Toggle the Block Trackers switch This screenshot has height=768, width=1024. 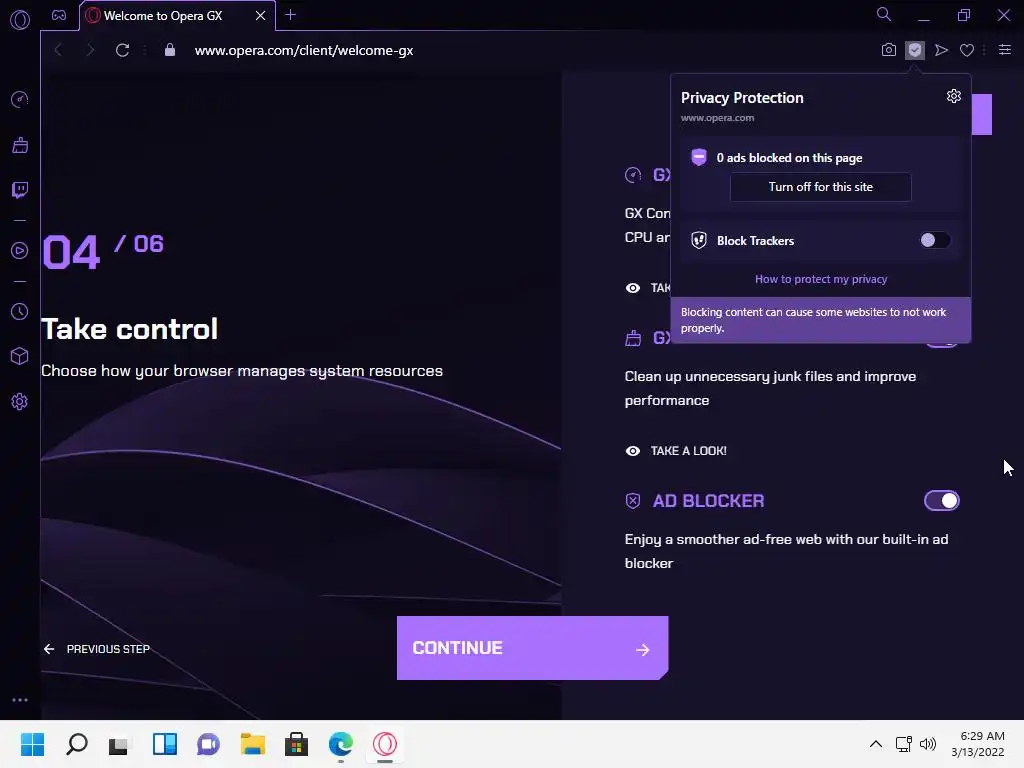[935, 240]
